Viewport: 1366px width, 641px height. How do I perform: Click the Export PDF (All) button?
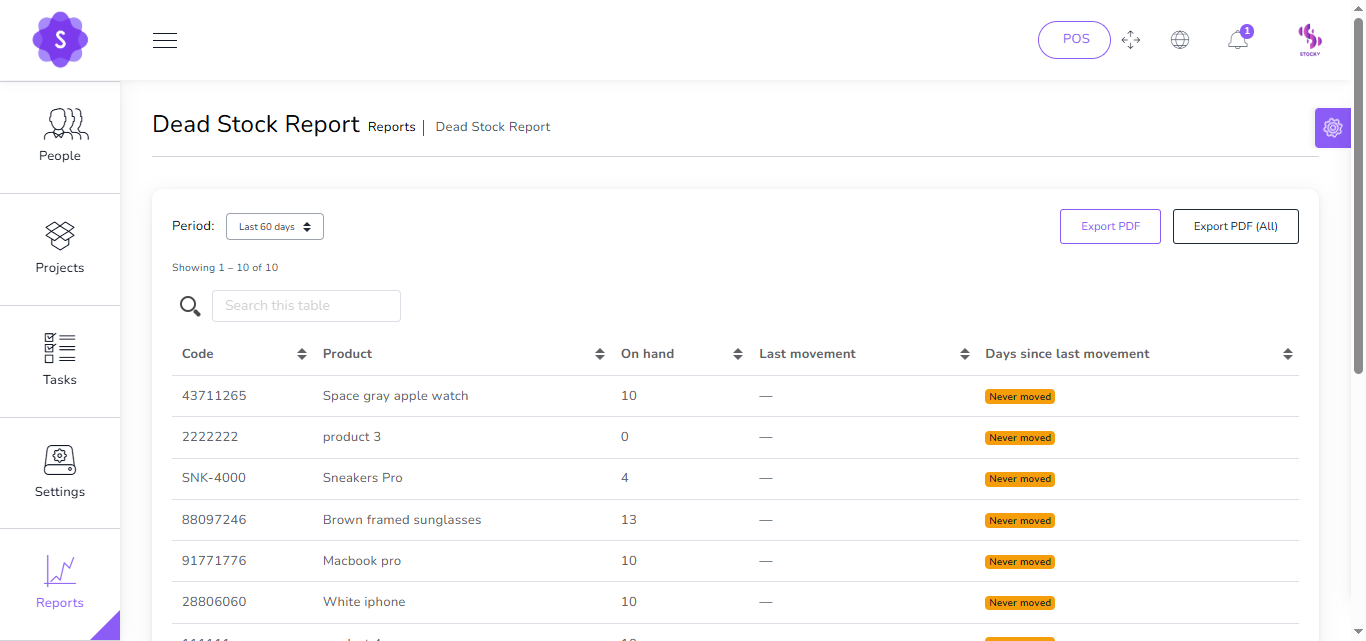tap(1235, 227)
